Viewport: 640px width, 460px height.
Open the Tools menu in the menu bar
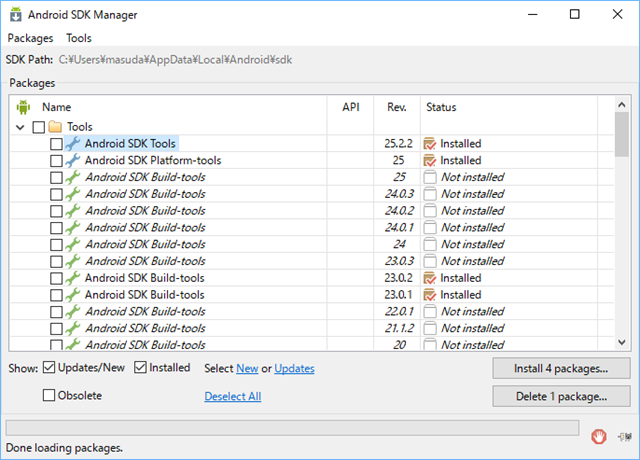[78, 38]
